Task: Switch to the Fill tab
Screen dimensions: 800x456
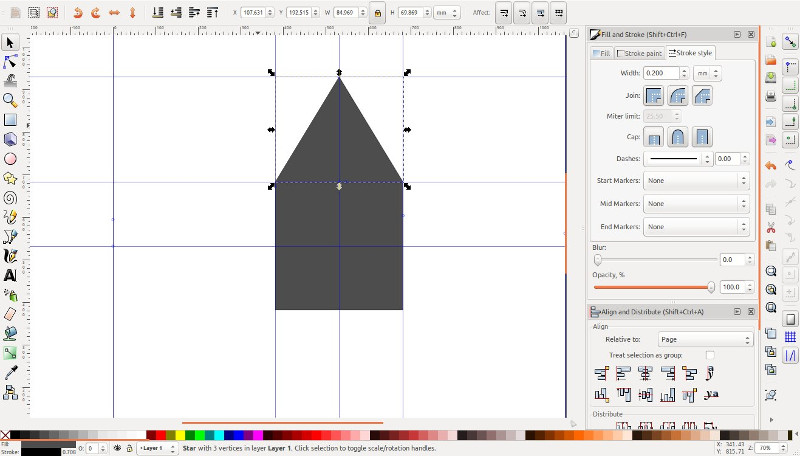Action: click(x=602, y=53)
